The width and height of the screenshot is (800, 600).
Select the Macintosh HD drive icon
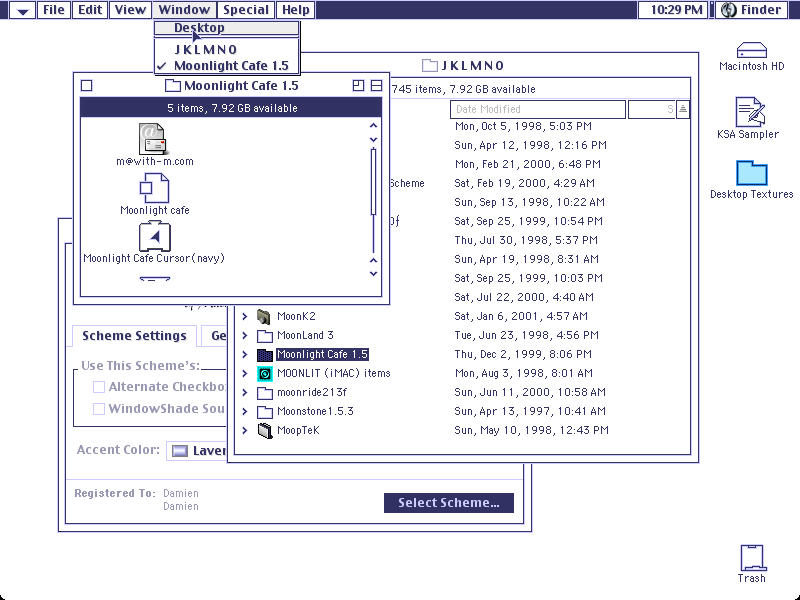tap(752, 50)
